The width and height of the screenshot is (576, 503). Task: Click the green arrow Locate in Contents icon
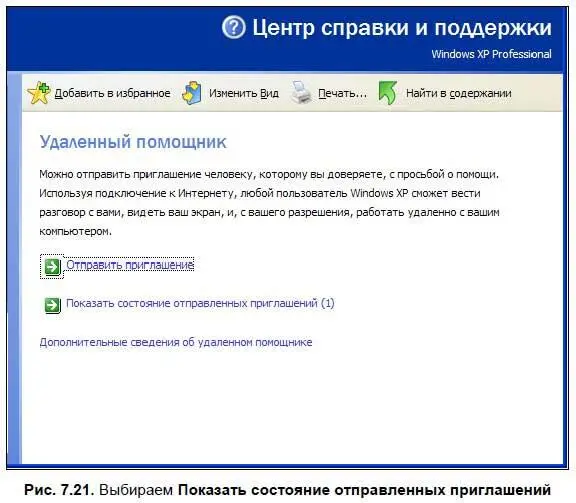[388, 93]
